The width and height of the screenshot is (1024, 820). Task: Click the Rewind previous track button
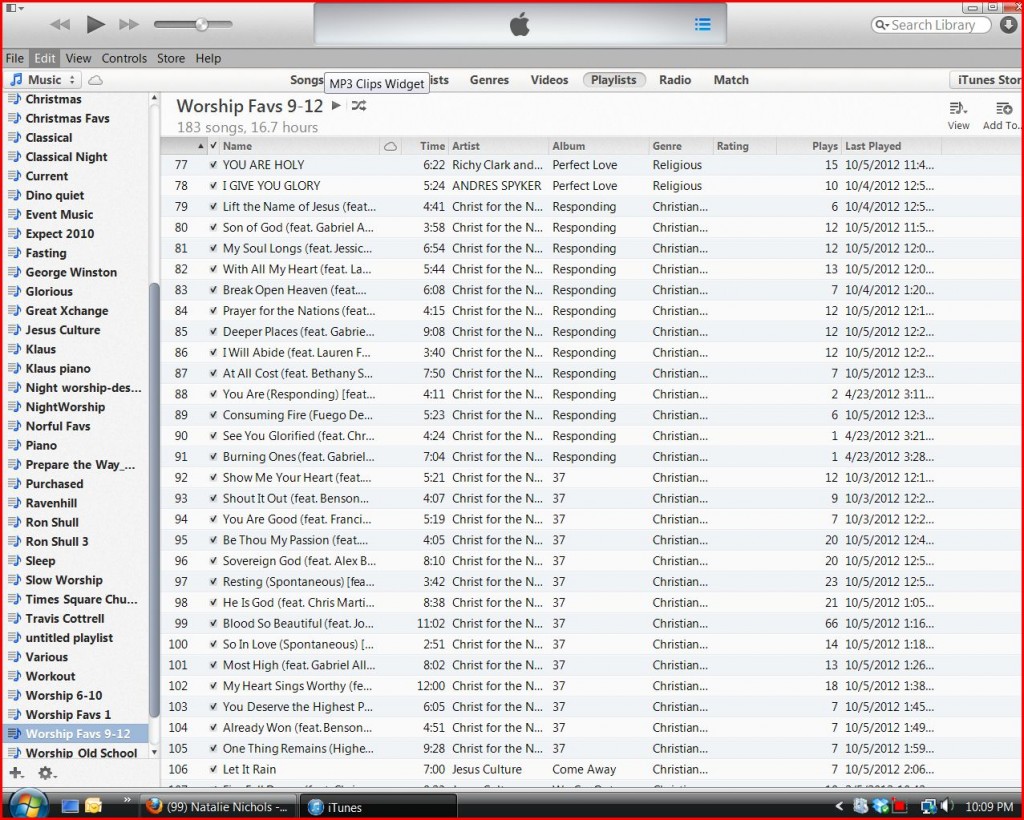pos(60,24)
